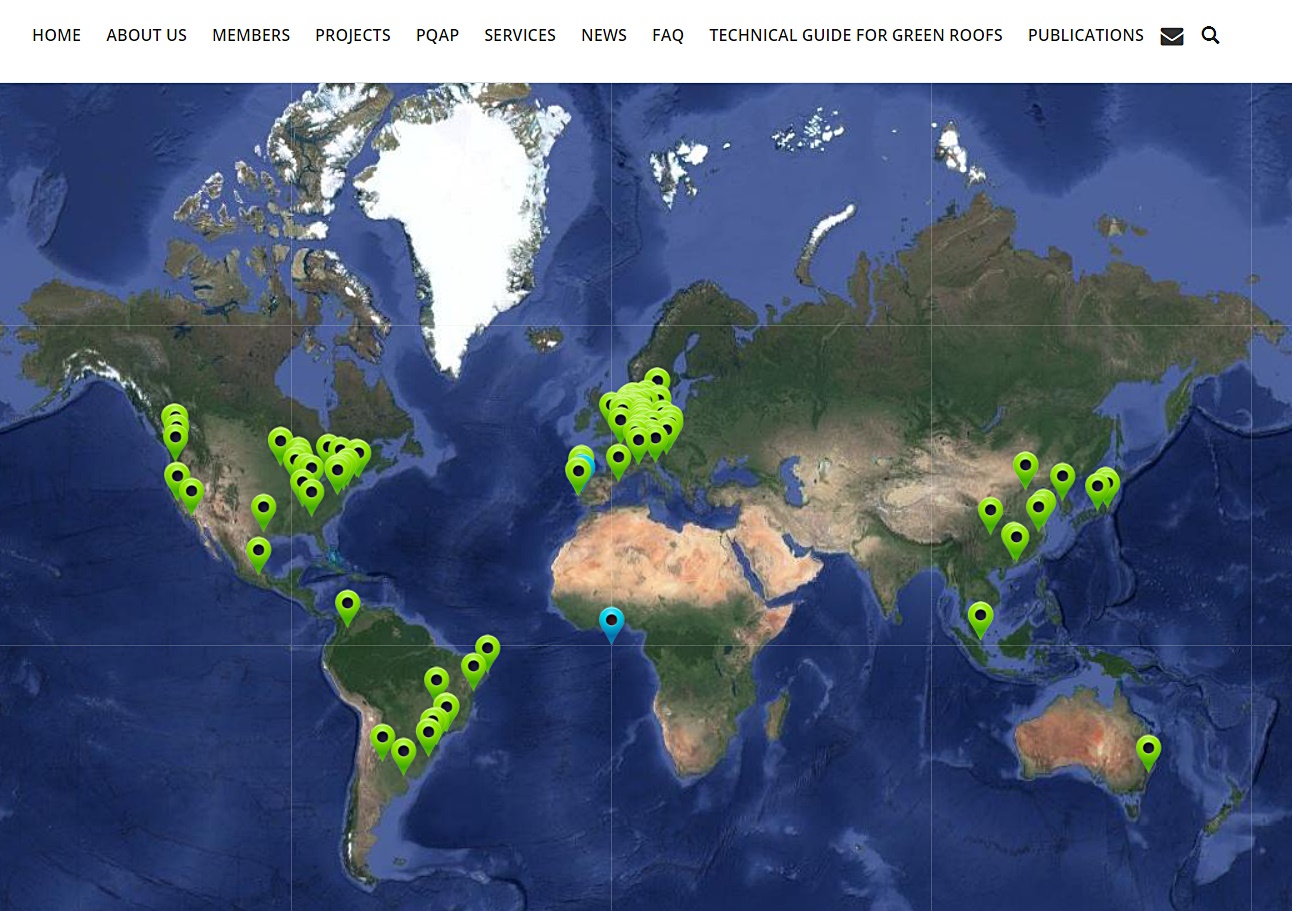Select the green pin near Beijing

coord(1025,466)
